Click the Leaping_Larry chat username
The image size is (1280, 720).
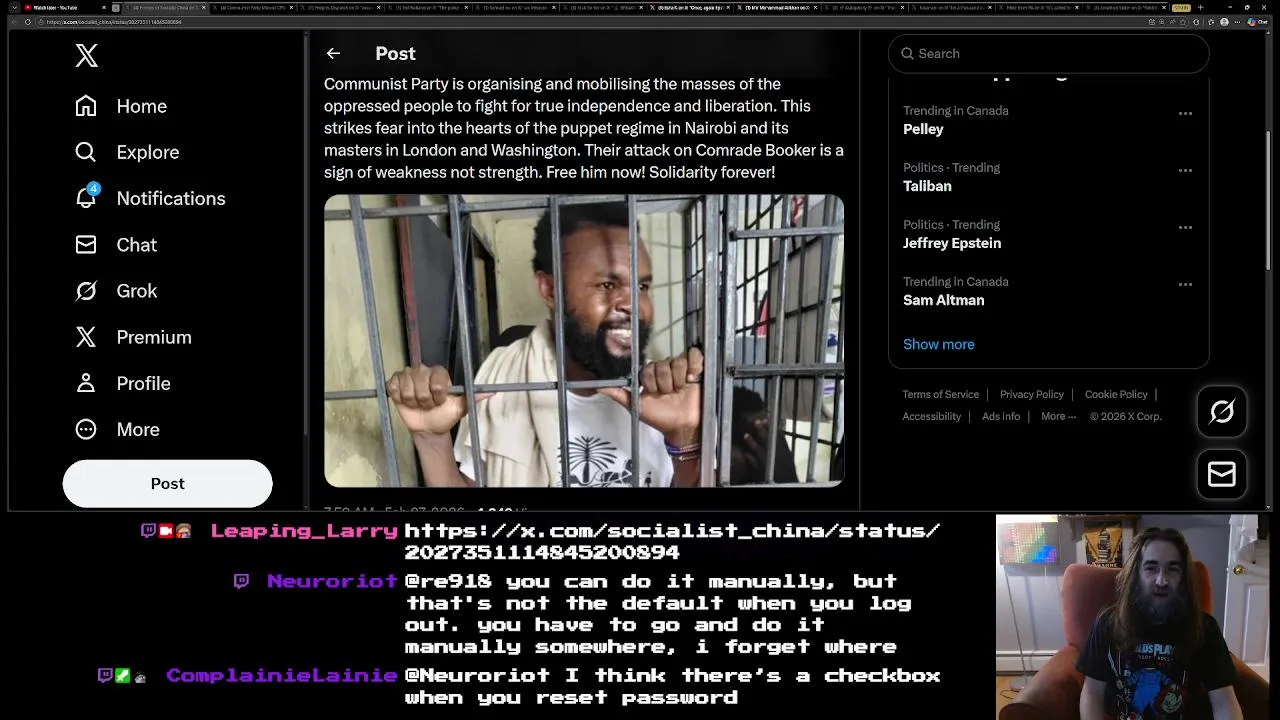[304, 531]
